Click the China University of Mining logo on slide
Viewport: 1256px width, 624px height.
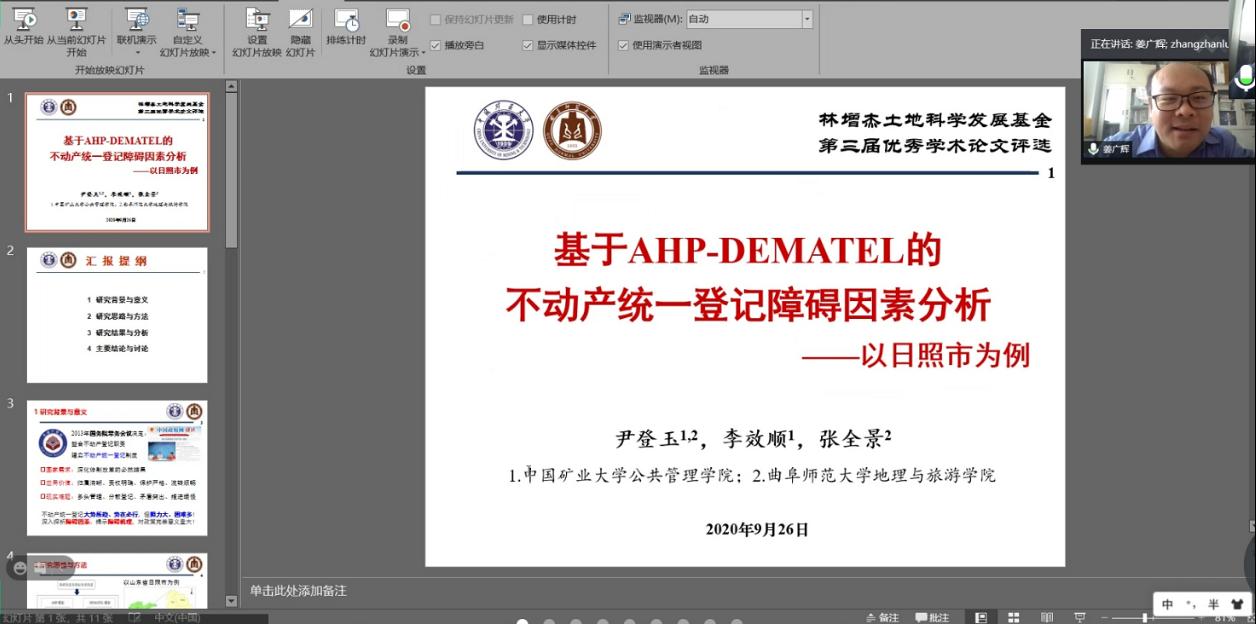pos(503,130)
